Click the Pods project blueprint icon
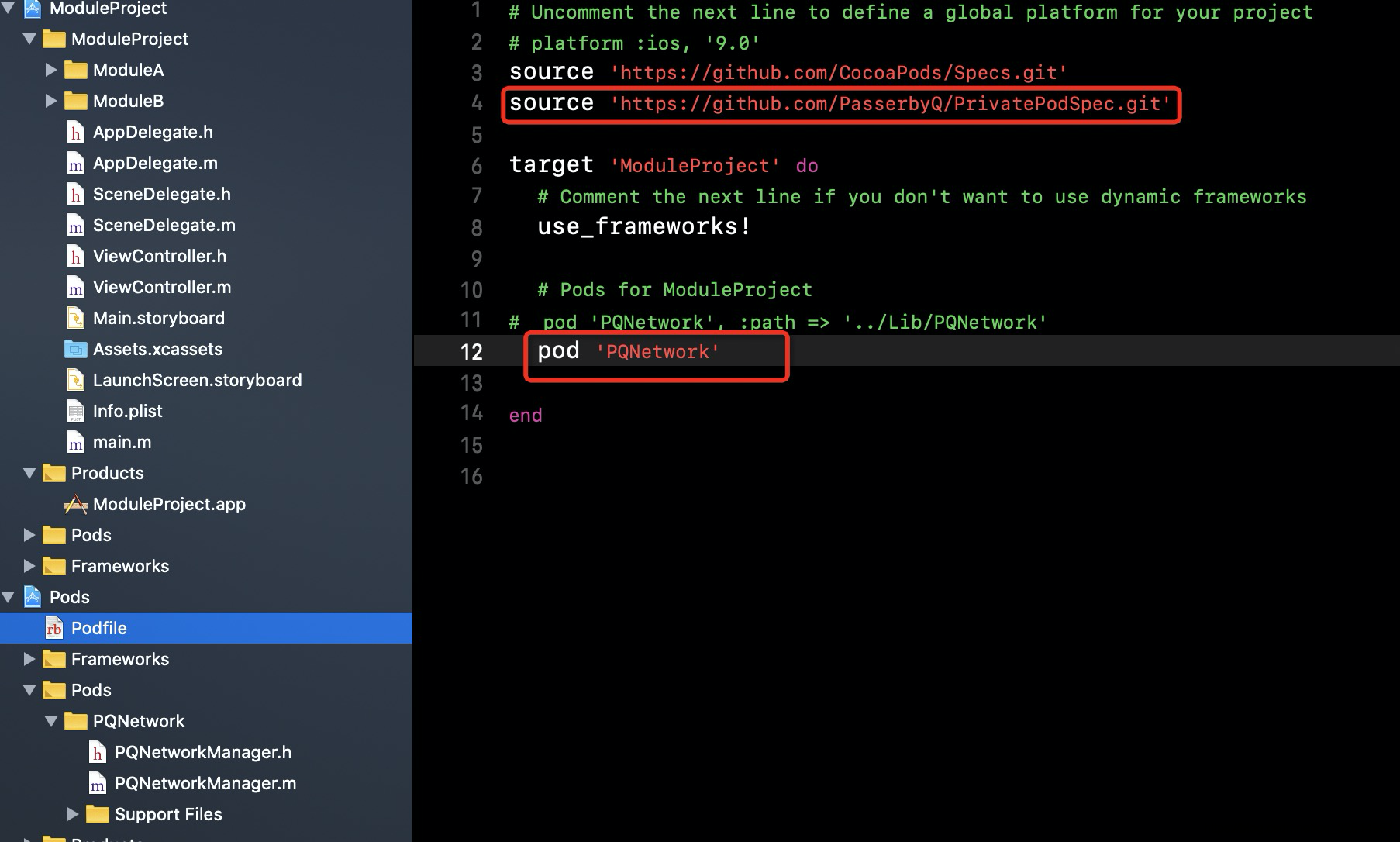Screen dimensions: 1400x842 [33, 597]
